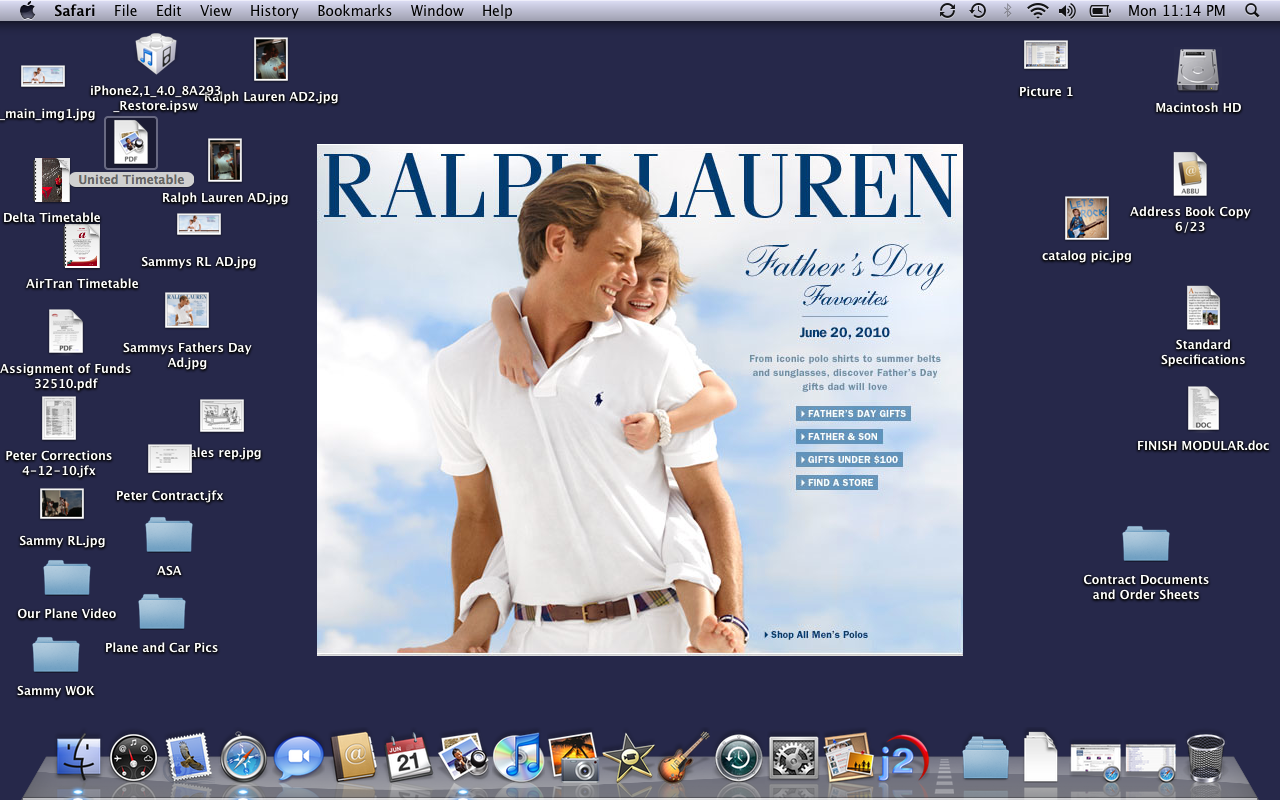This screenshot has height=800, width=1280.
Task: Select the ASA folder on desktop
Action: tap(169, 535)
